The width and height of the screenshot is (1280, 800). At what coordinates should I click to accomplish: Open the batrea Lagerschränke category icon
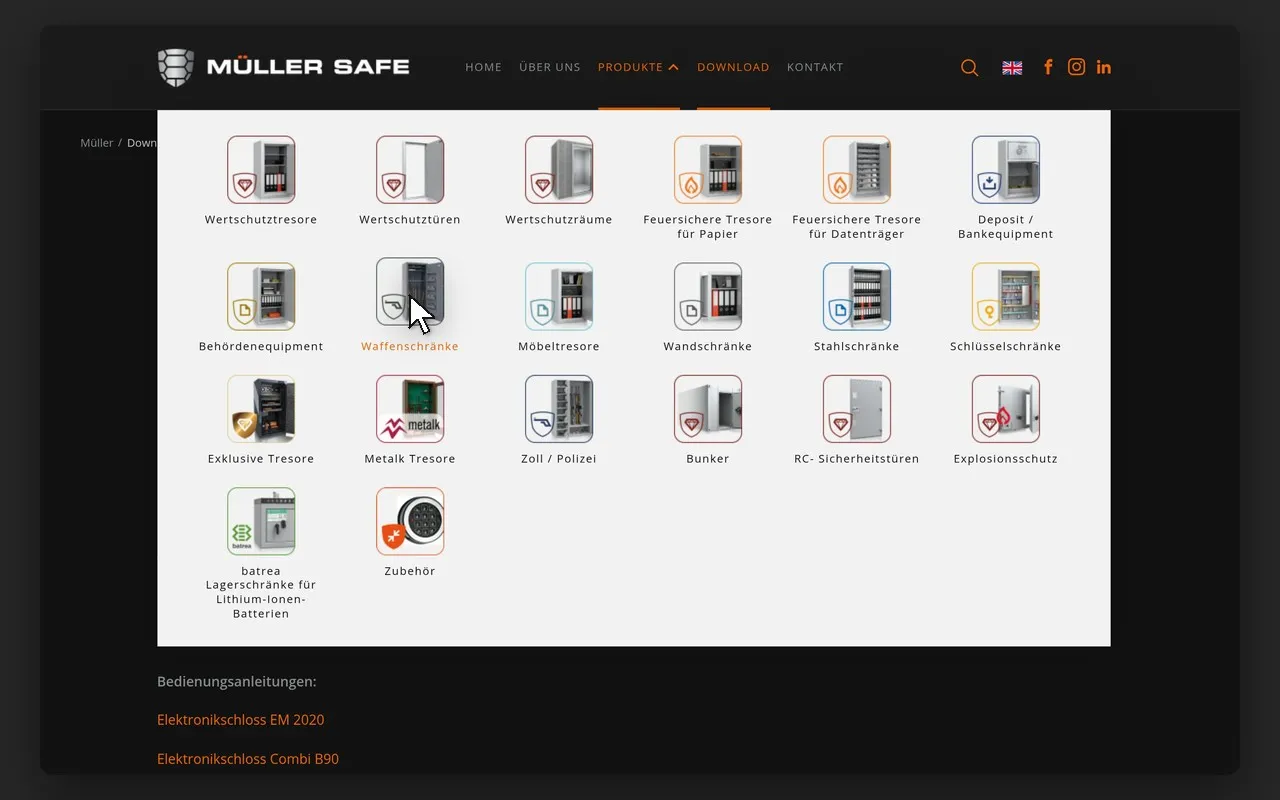click(261, 521)
